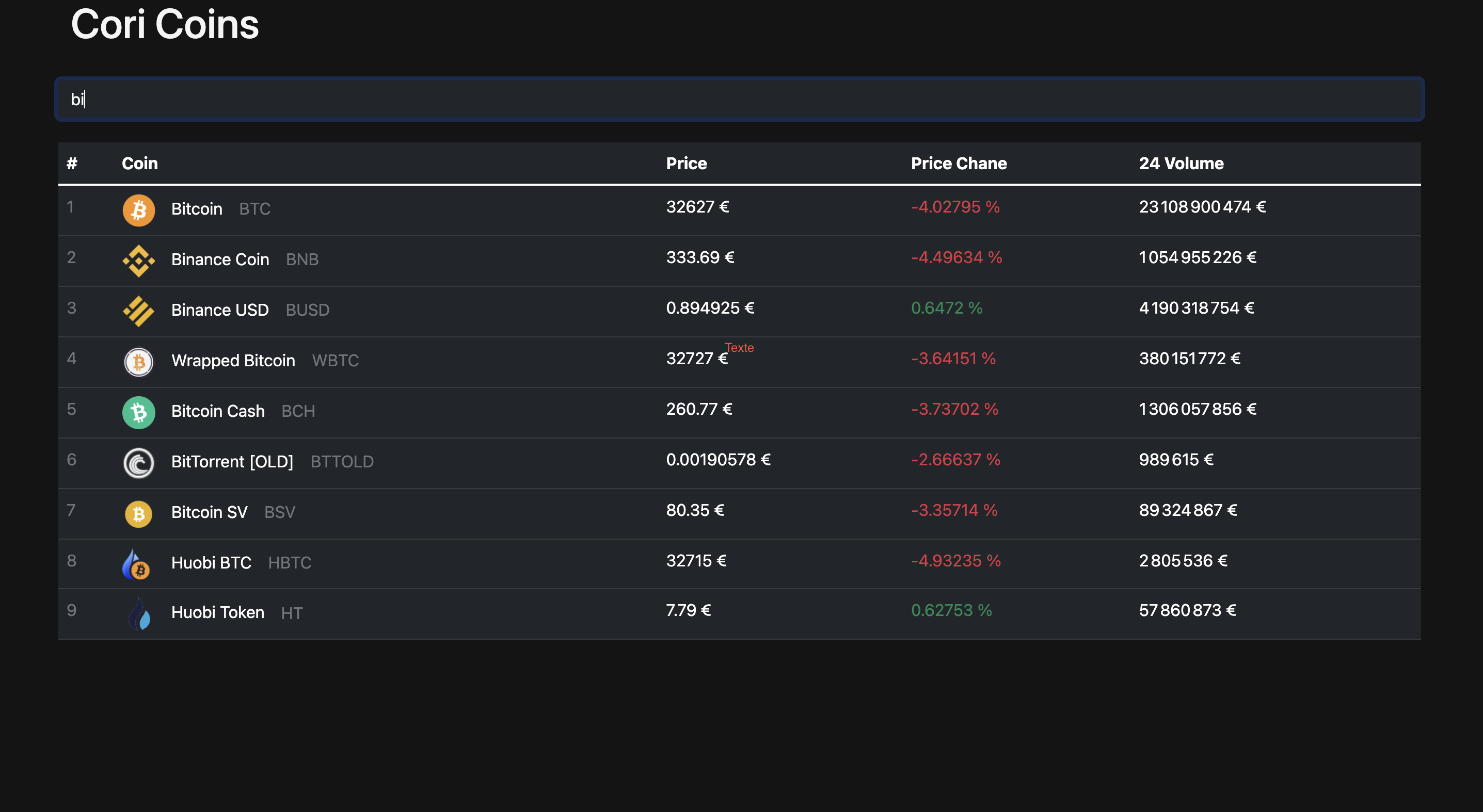This screenshot has width=1483, height=812.
Task: Click the Wrapped Bitcoin coin name
Action: (x=233, y=361)
